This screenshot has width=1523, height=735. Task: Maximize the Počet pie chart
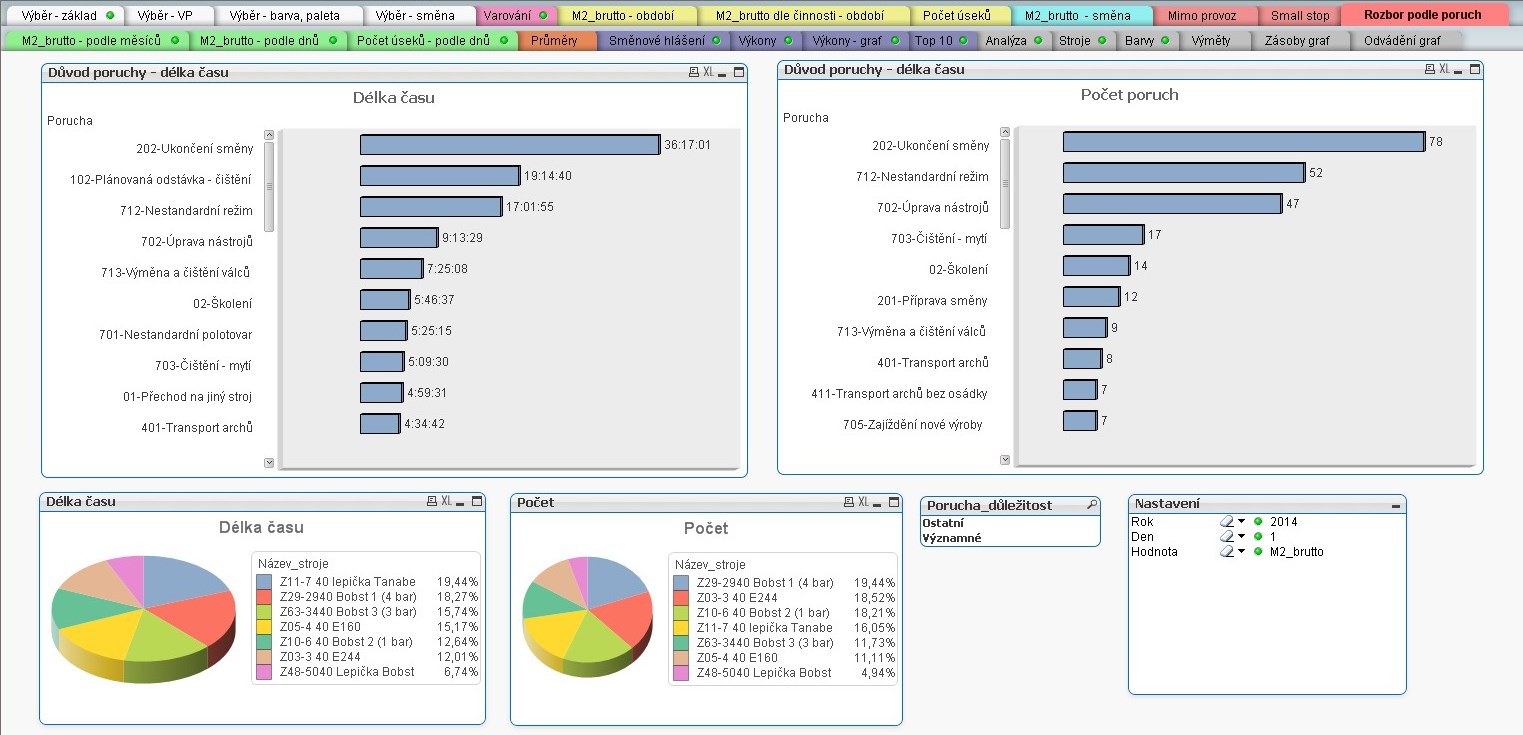click(x=894, y=501)
